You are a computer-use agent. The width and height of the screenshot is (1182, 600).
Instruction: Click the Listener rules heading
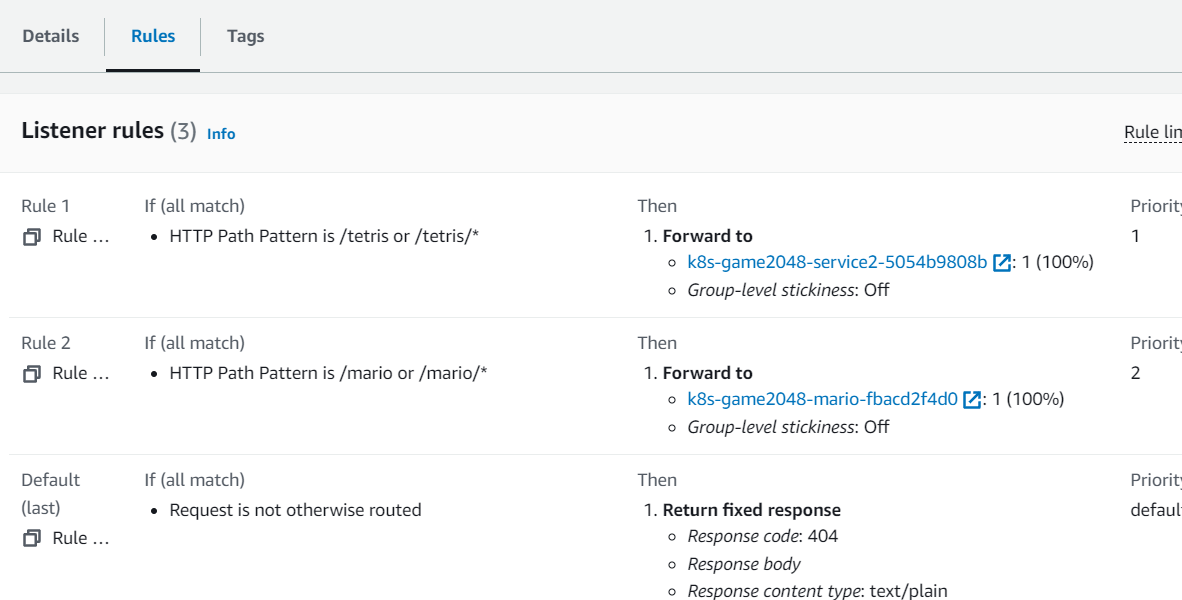coord(92,131)
